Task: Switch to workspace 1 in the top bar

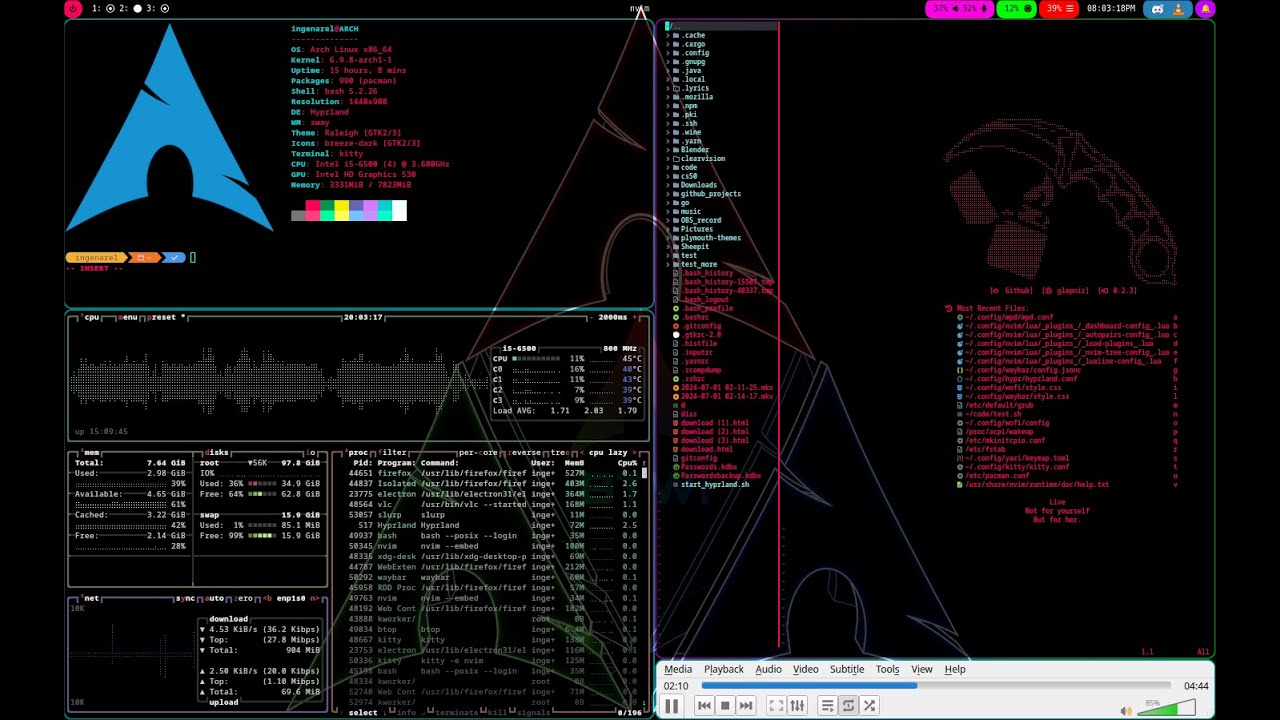Action: pyautogui.click(x=103, y=9)
